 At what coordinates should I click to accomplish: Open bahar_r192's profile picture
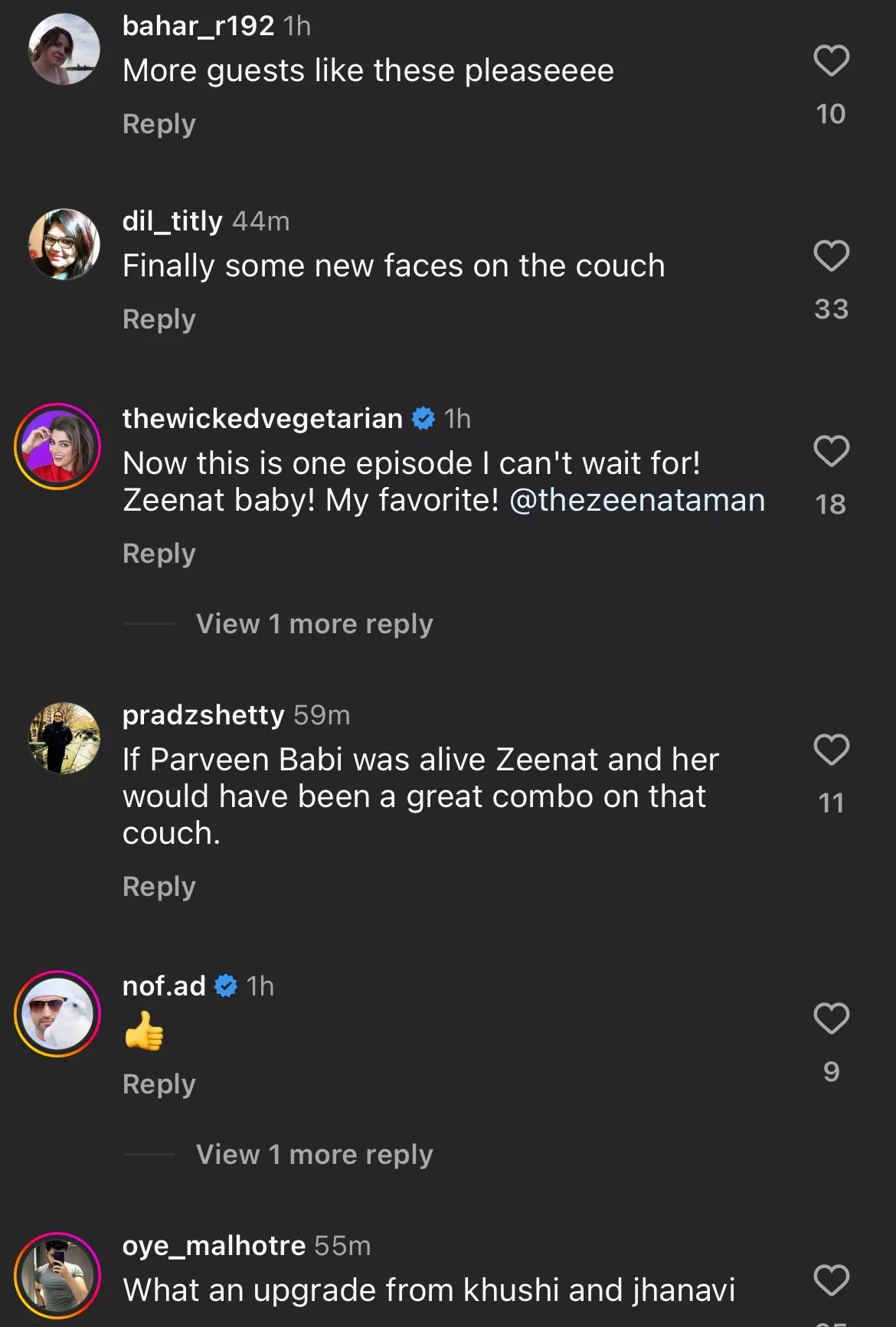click(64, 49)
